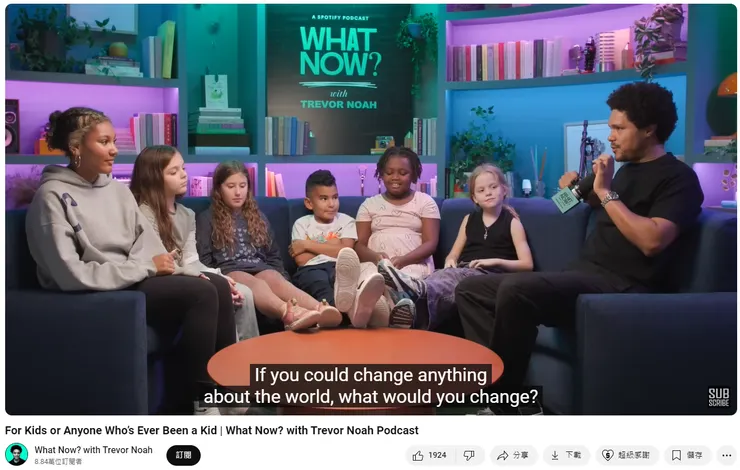Click the thumbs-up like icon
Image resolution: width=740 pixels, height=470 pixels.
(418, 455)
